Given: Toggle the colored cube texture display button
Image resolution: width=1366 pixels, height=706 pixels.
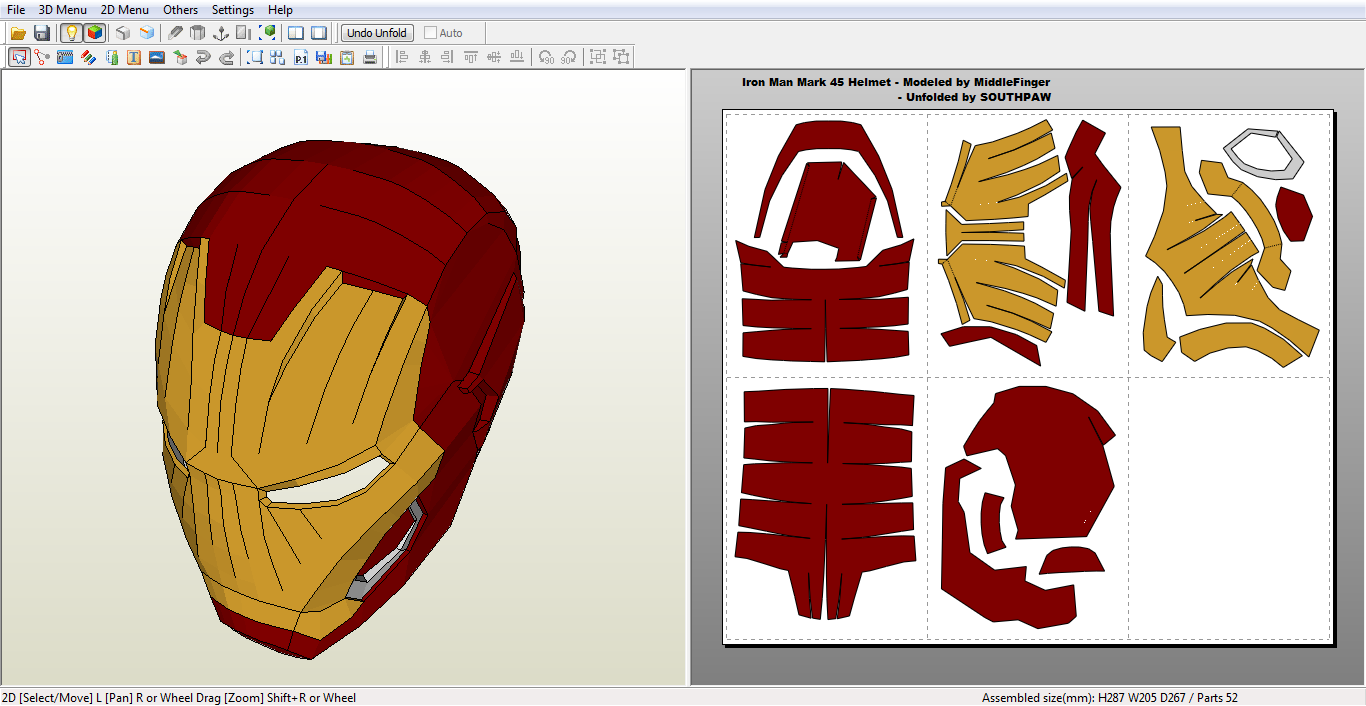Looking at the screenshot, I should click(94, 33).
